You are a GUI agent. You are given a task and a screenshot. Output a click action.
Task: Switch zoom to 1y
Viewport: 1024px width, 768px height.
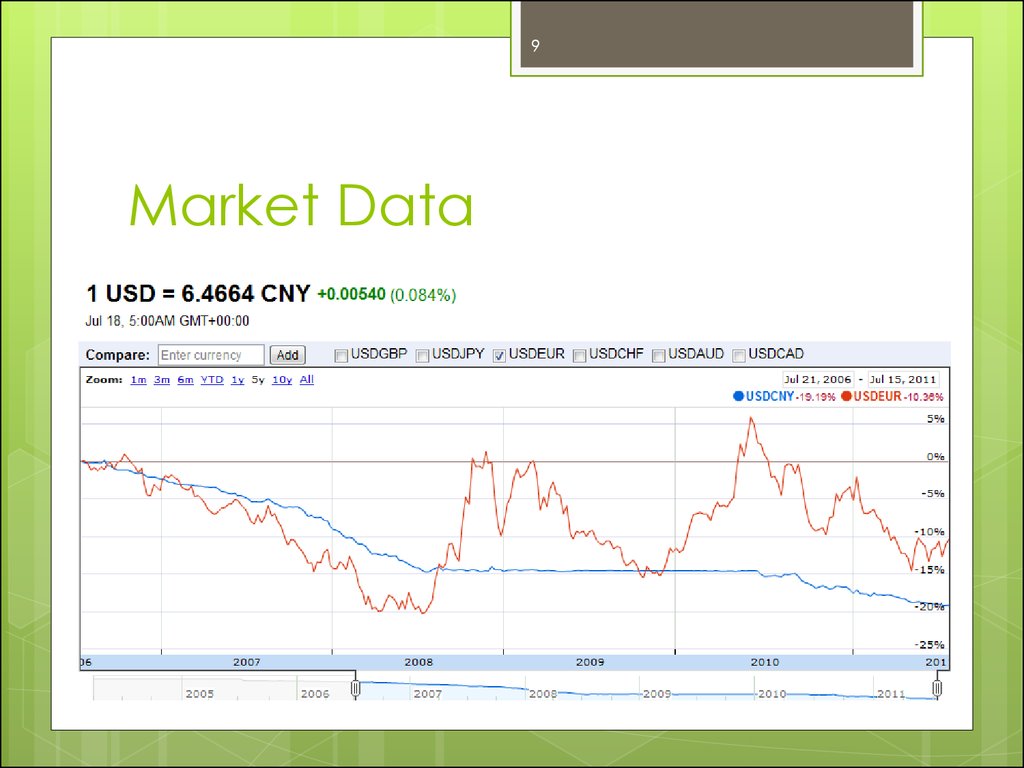tap(238, 379)
